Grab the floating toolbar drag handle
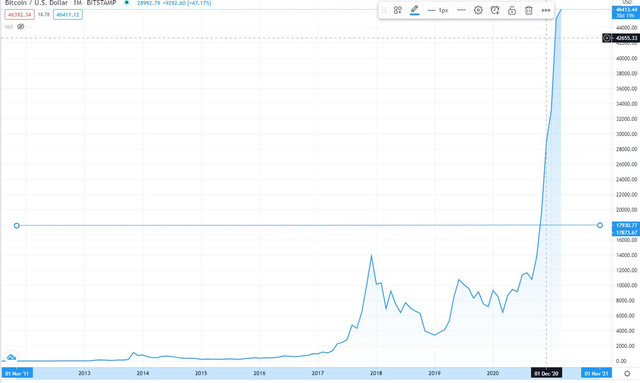Screen dimensions: 640x383 click(384, 10)
